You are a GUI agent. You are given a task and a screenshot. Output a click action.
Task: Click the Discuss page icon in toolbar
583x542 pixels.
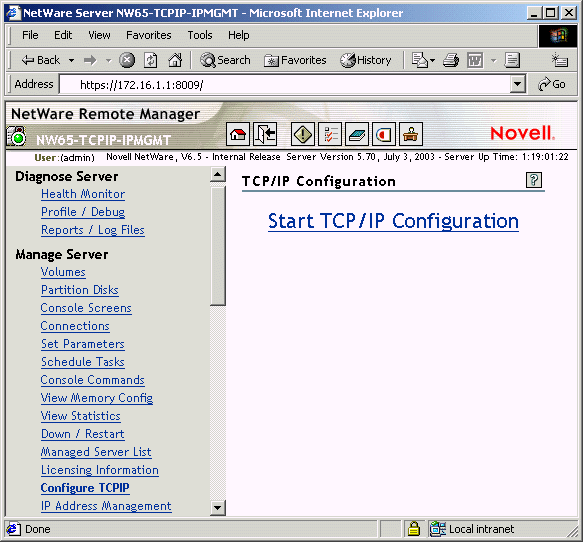pos(512,60)
